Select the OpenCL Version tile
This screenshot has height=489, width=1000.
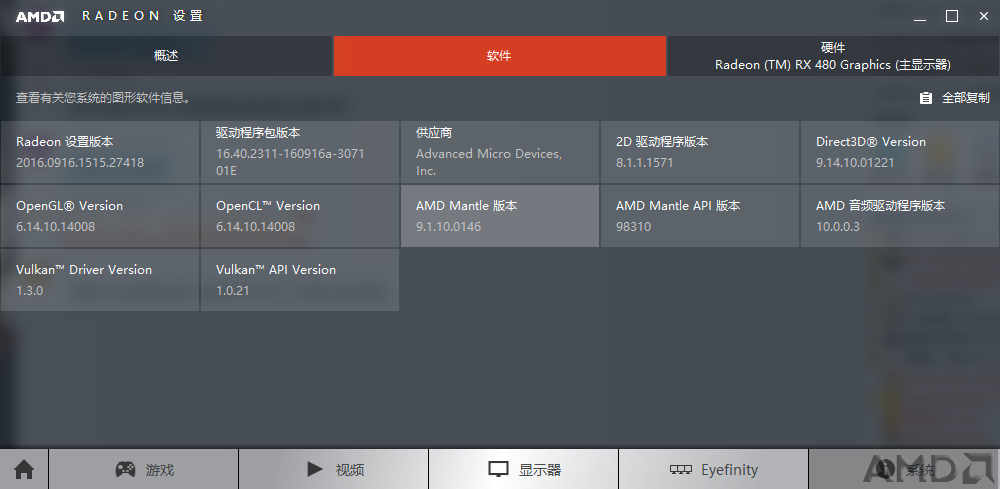click(x=300, y=215)
